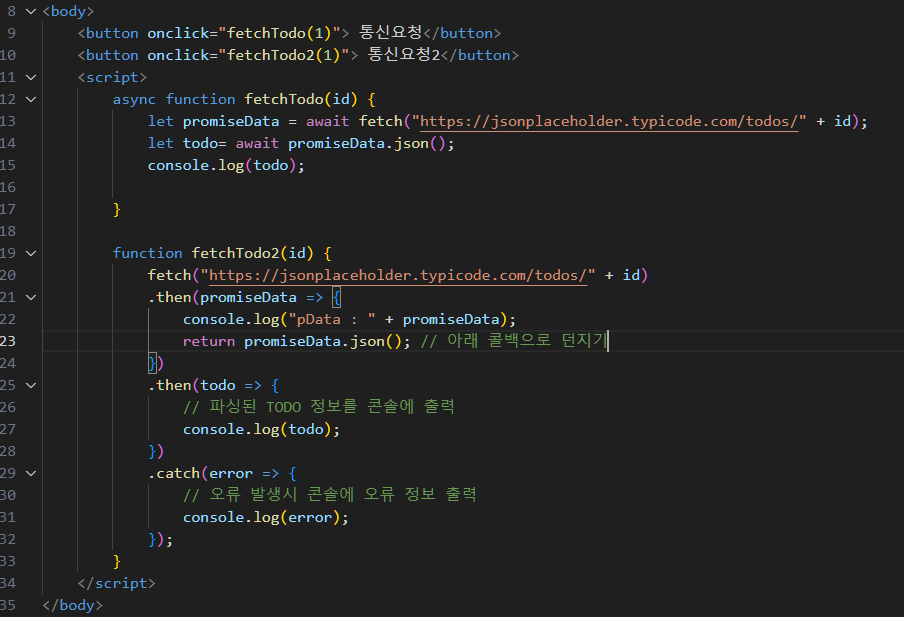
Task: Click the highlighted closing bracket on line 24
Action: tap(152, 364)
